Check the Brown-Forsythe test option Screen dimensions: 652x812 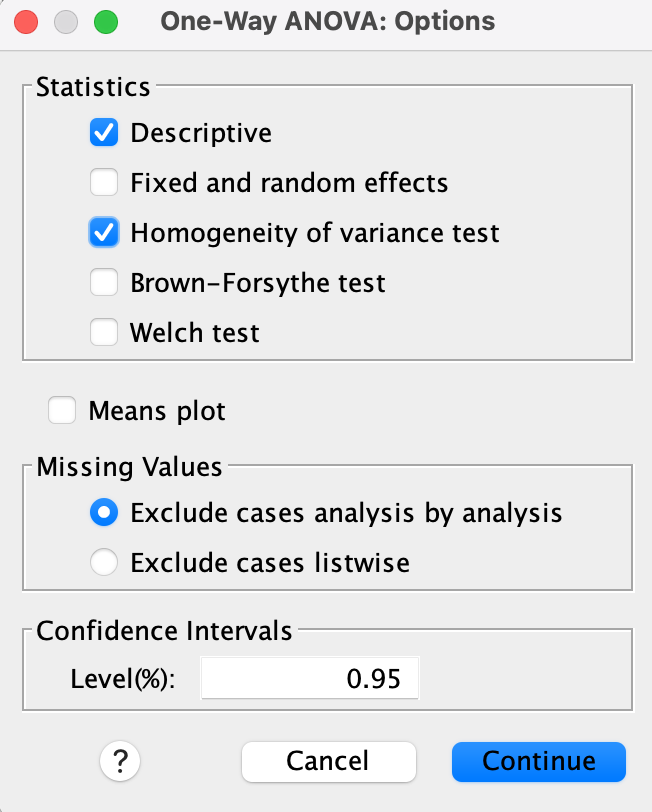pos(104,283)
